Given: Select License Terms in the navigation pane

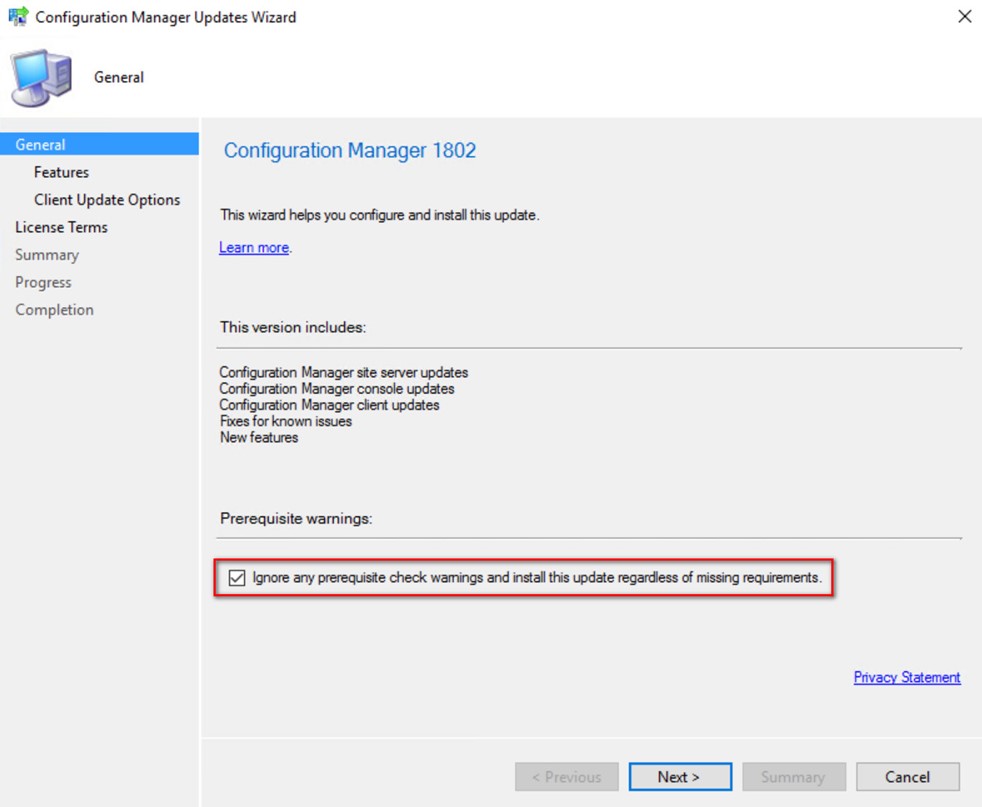Looking at the screenshot, I should pos(61,227).
